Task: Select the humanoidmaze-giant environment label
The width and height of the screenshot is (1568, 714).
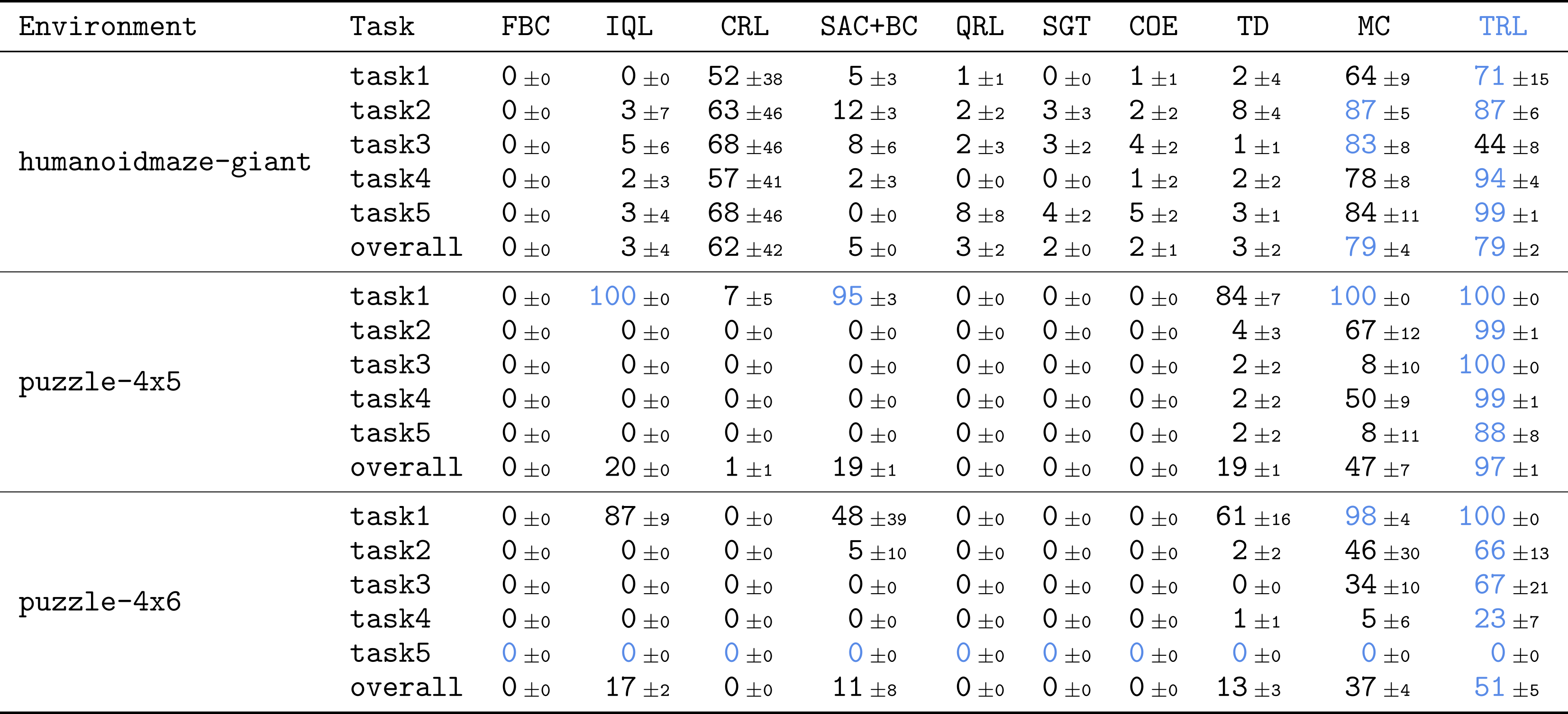Action: click(165, 163)
